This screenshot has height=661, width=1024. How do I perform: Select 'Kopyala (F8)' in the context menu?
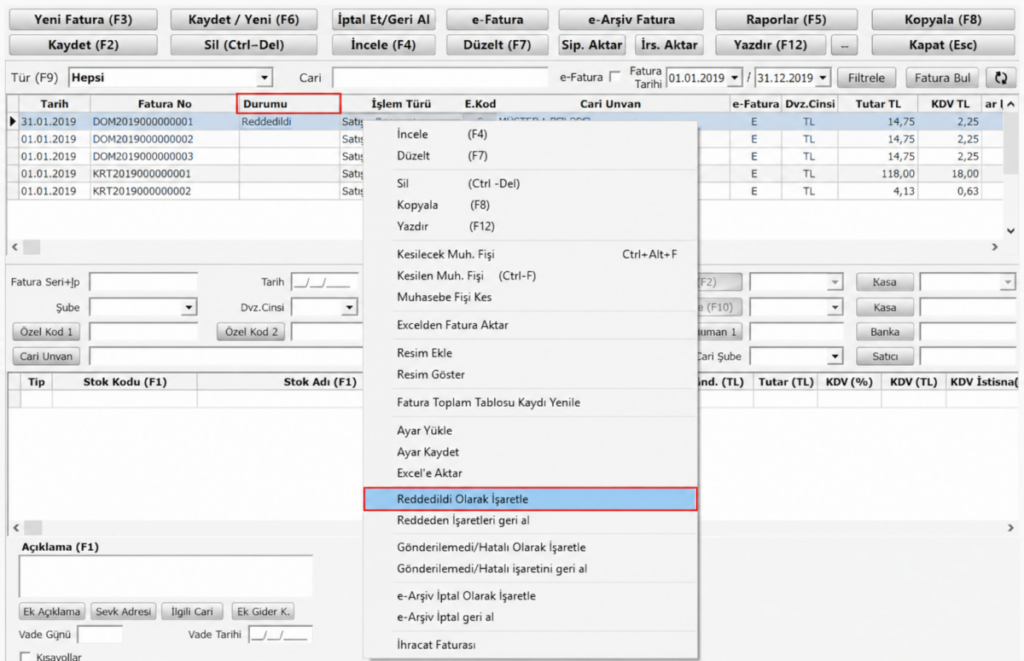point(443,205)
